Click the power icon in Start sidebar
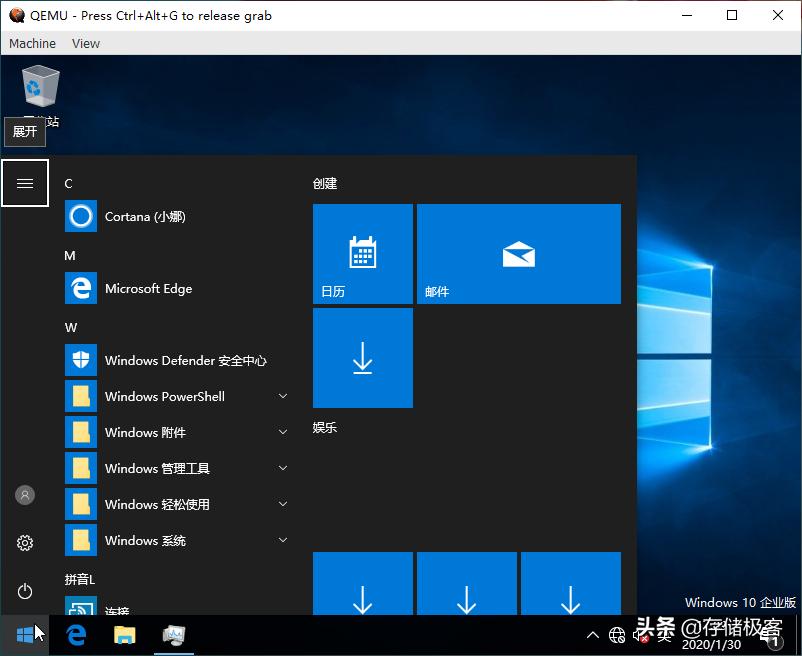This screenshot has width=802, height=656. (x=25, y=591)
